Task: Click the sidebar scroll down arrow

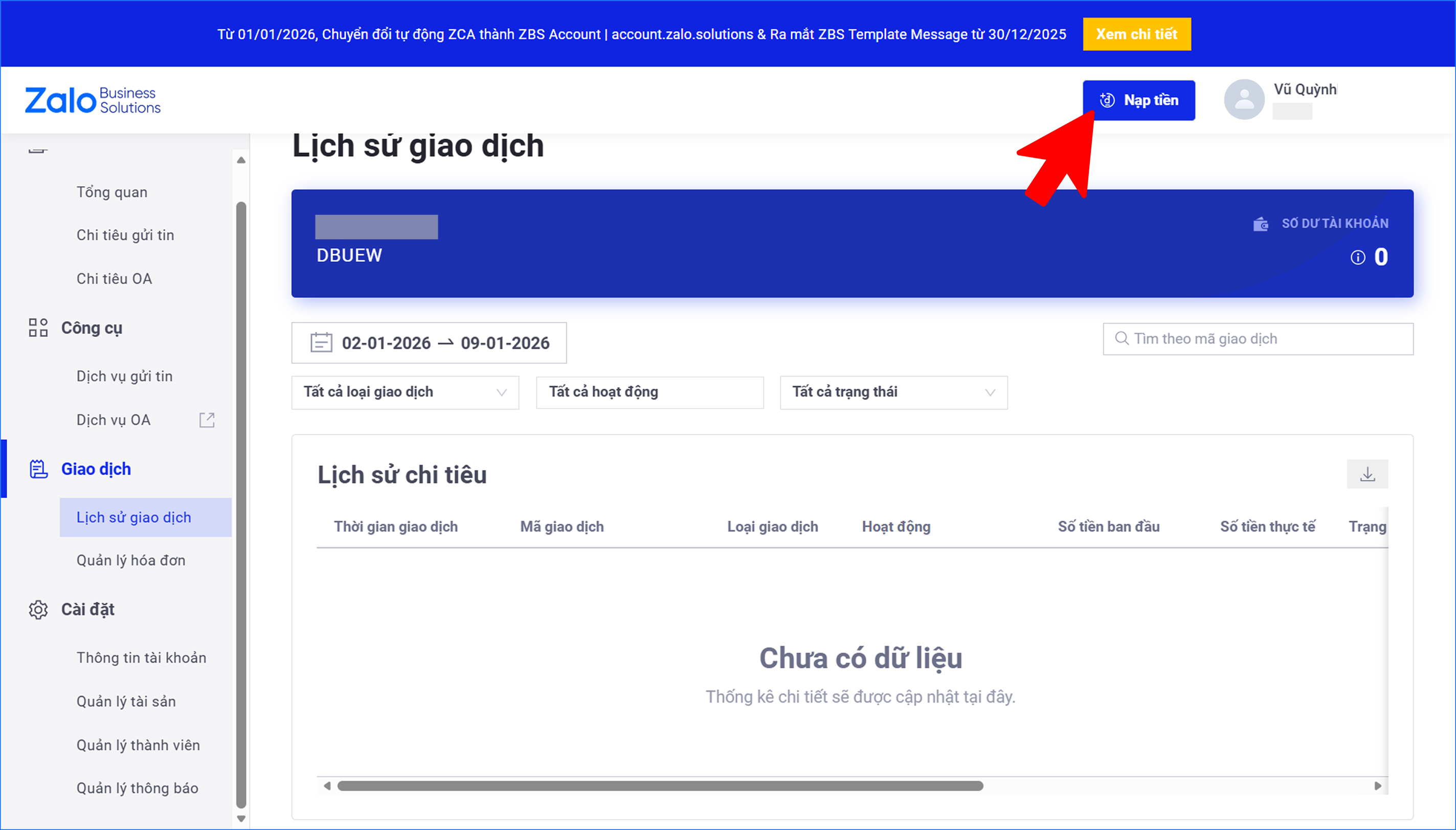Action: tap(241, 819)
